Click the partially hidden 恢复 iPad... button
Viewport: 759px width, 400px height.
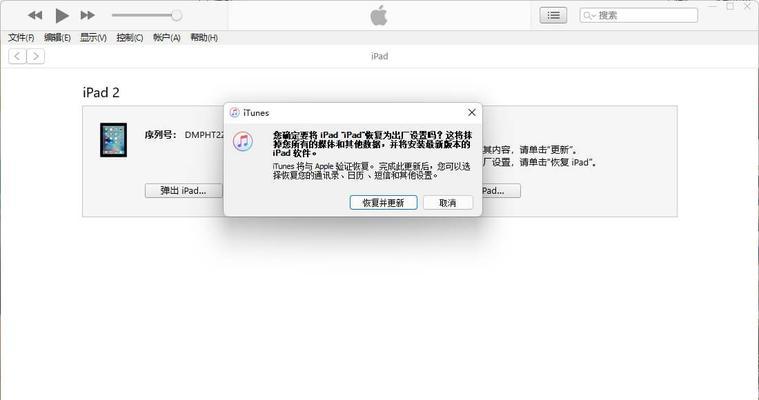tap(501, 191)
